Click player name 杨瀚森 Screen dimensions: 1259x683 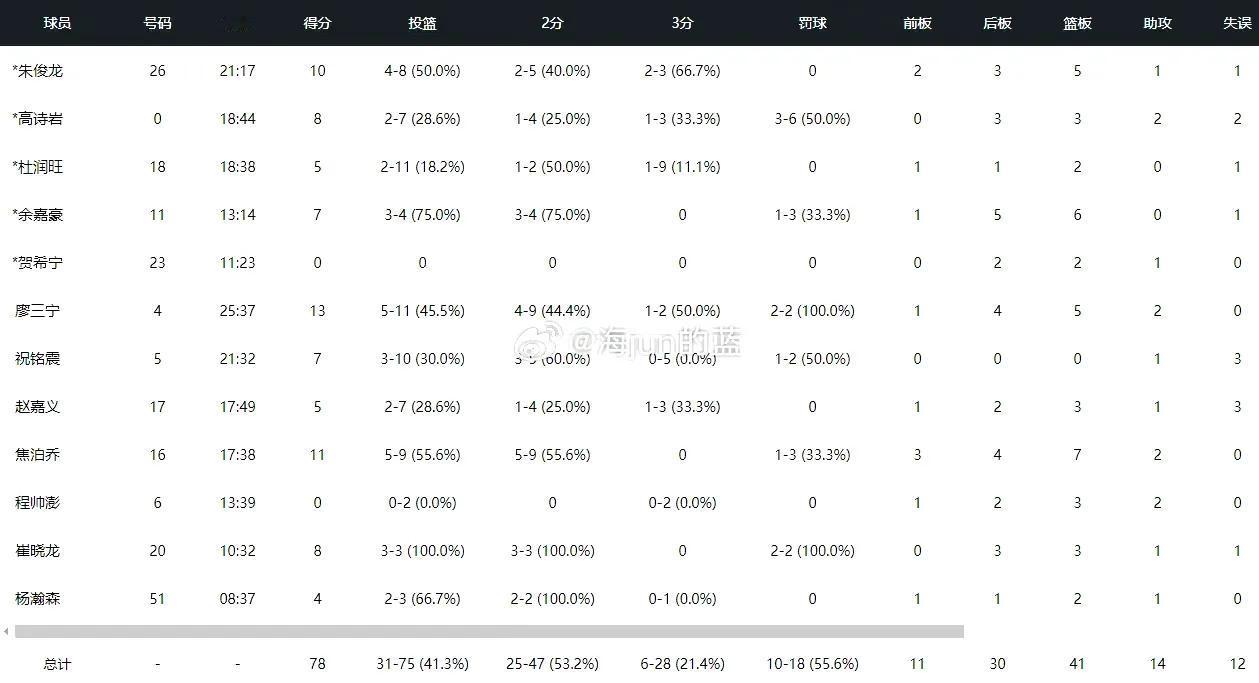click(x=38, y=599)
